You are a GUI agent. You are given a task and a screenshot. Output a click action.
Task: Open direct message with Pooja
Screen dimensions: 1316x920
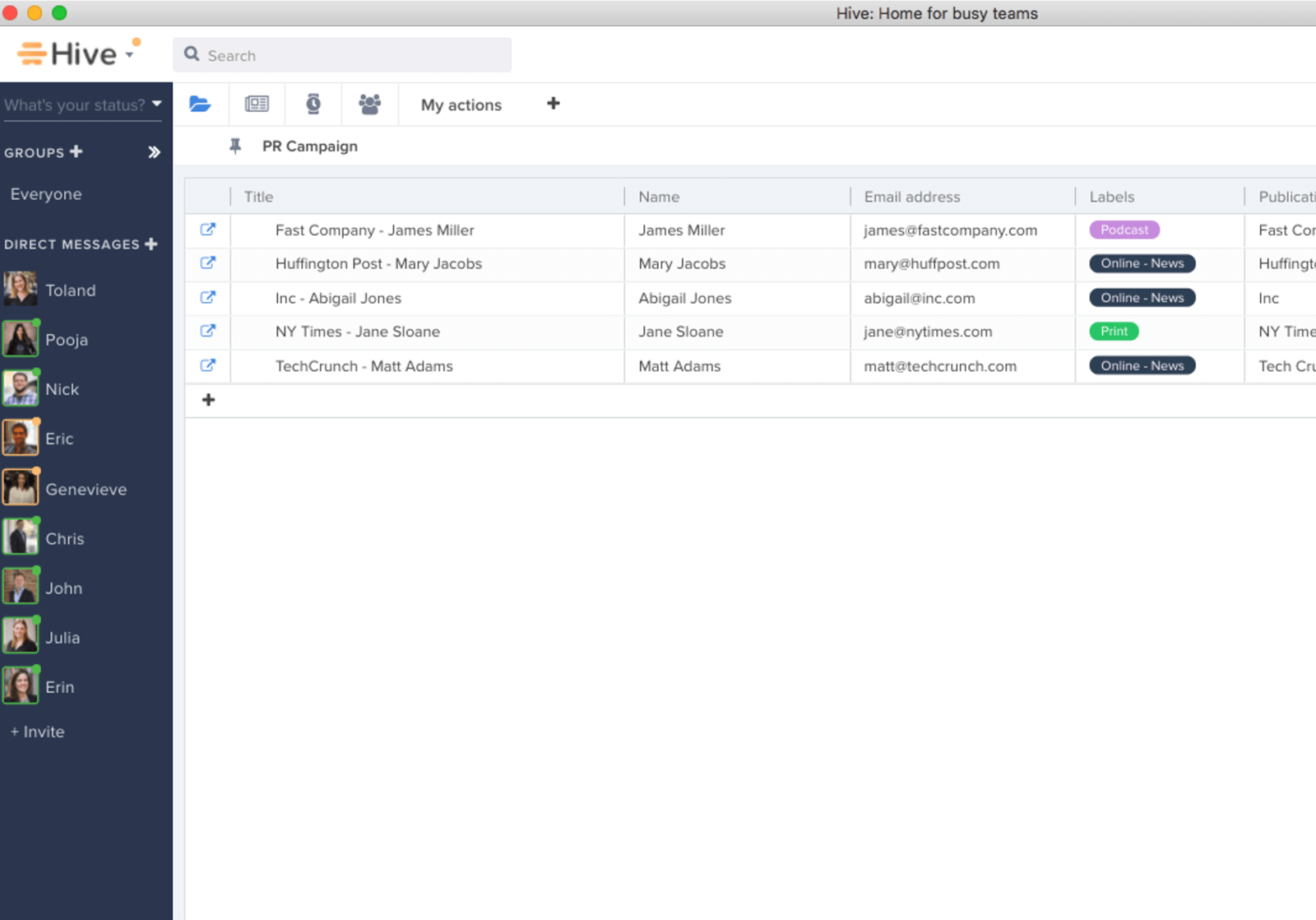67,340
